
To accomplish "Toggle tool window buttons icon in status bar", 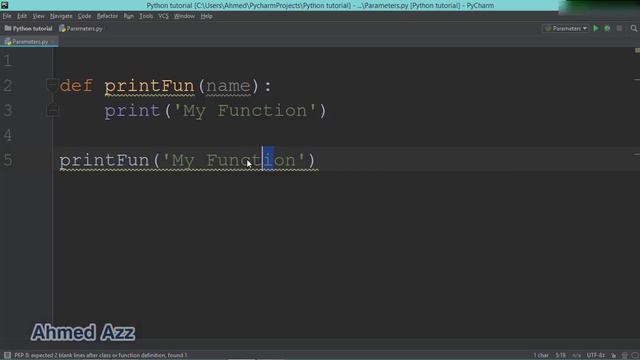I will point(7,355).
